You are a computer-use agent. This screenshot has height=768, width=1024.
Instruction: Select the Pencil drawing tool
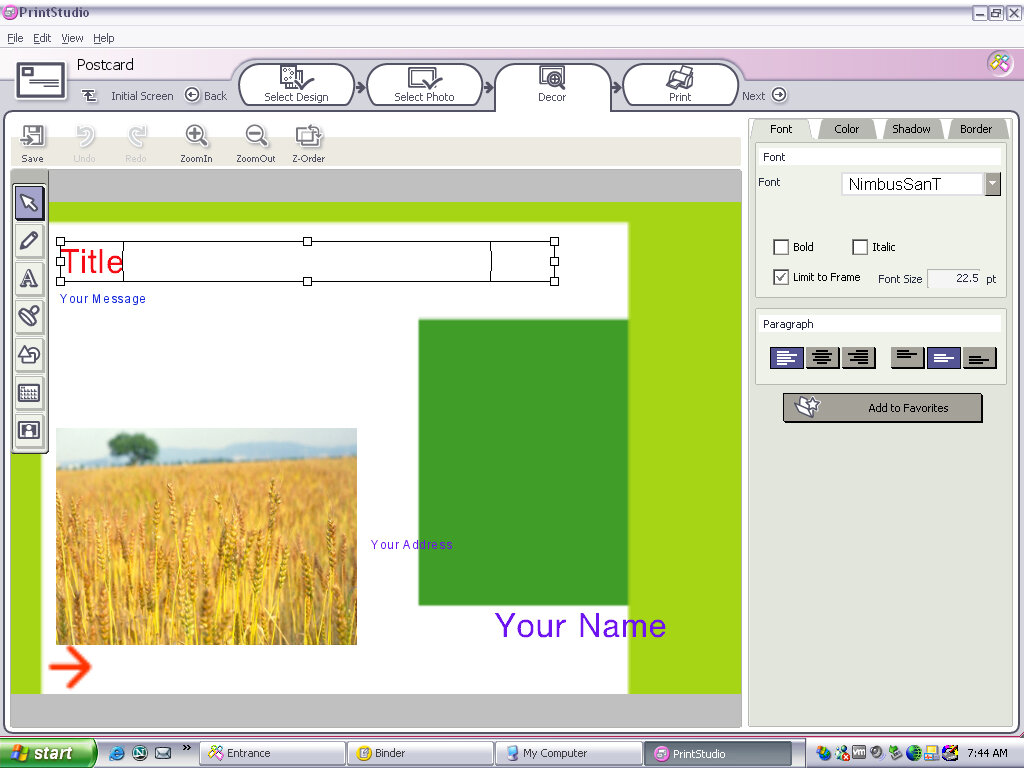click(x=29, y=241)
